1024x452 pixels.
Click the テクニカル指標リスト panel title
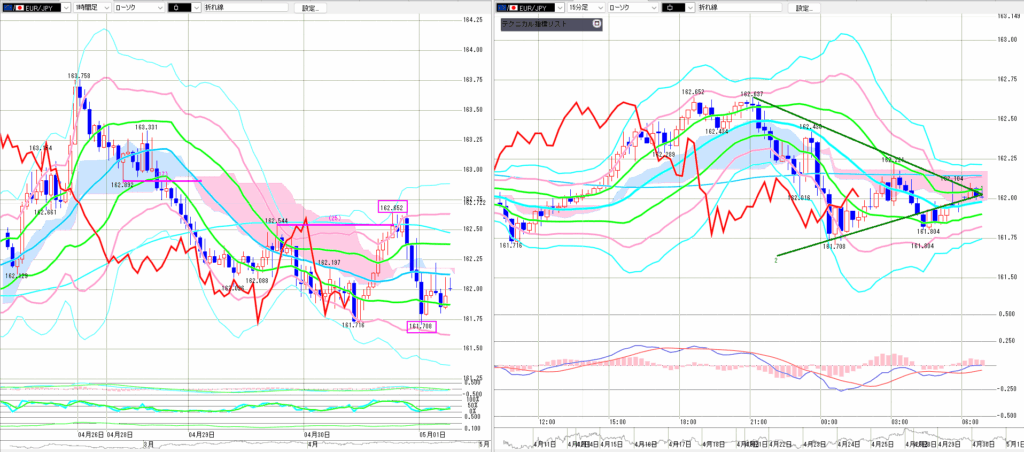[x=535, y=24]
